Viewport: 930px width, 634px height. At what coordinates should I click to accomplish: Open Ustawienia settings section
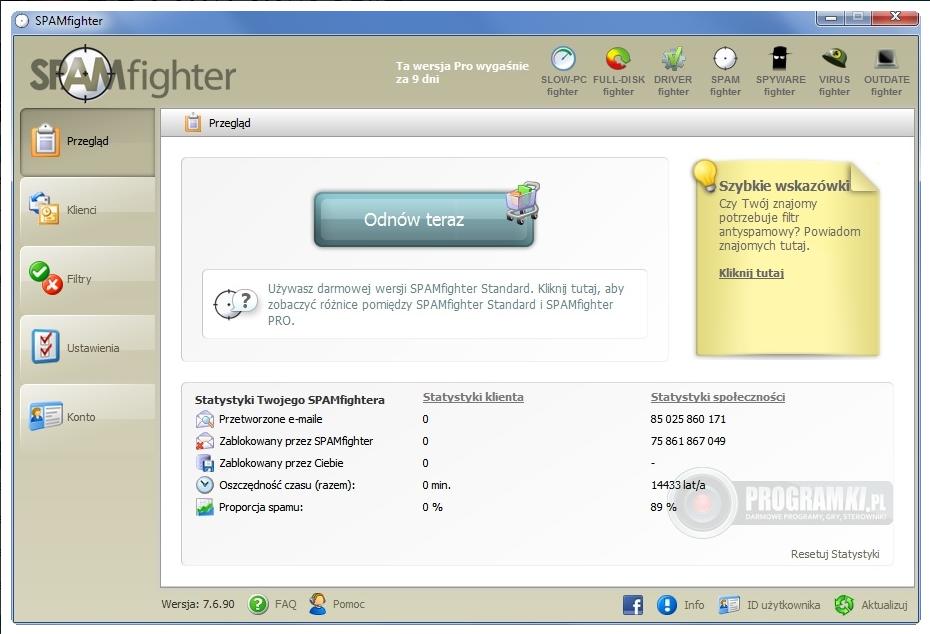click(88, 348)
